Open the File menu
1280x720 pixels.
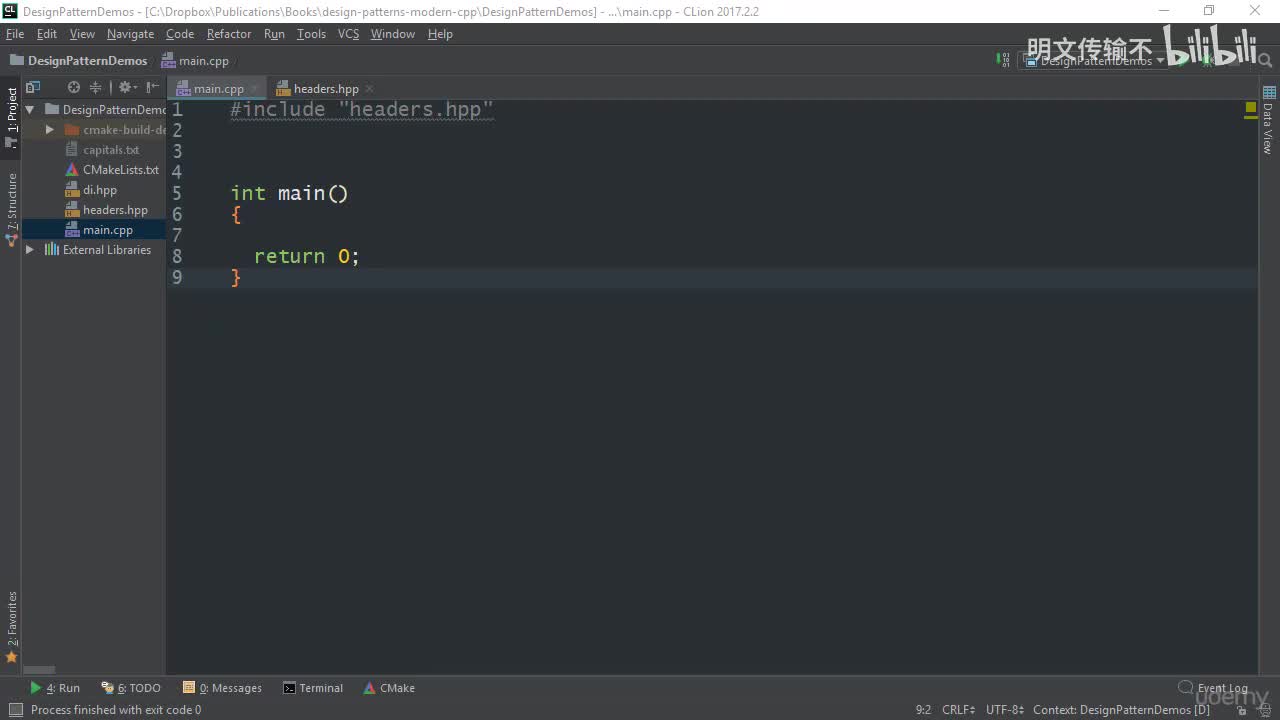click(15, 34)
